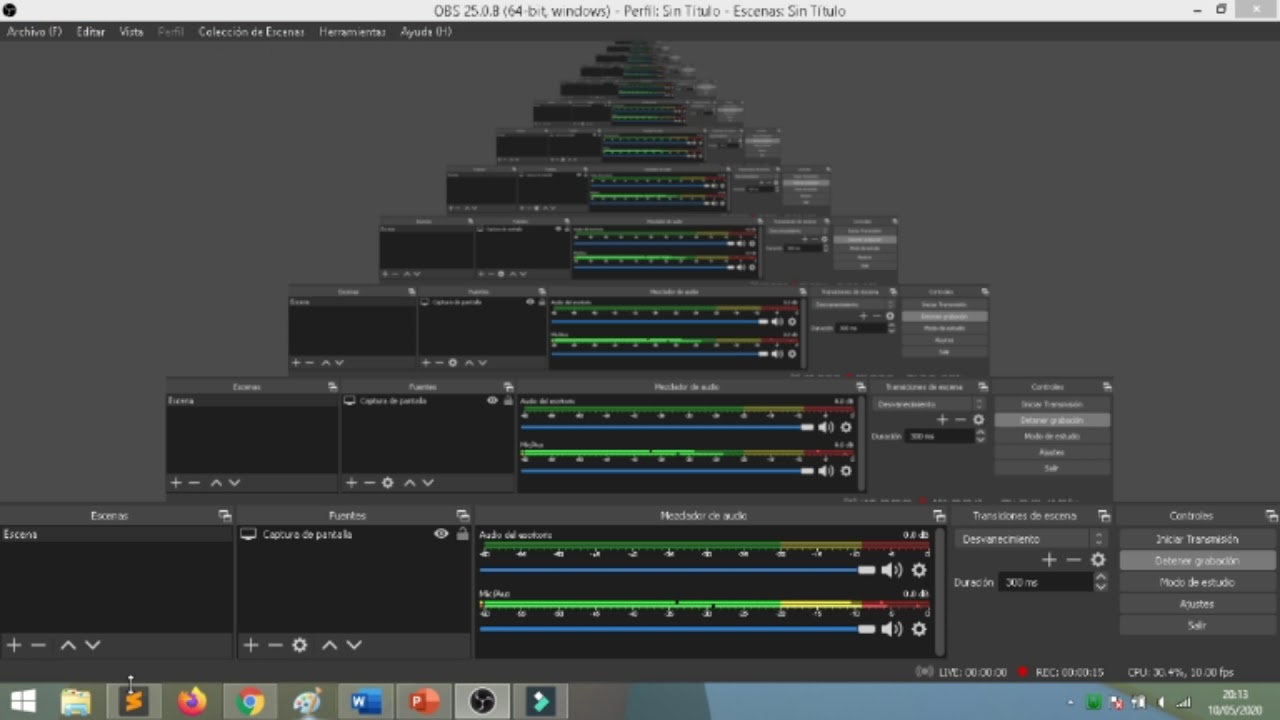Image resolution: width=1280 pixels, height=720 pixels.
Task: Open Paint from the taskbar
Action: pos(308,702)
